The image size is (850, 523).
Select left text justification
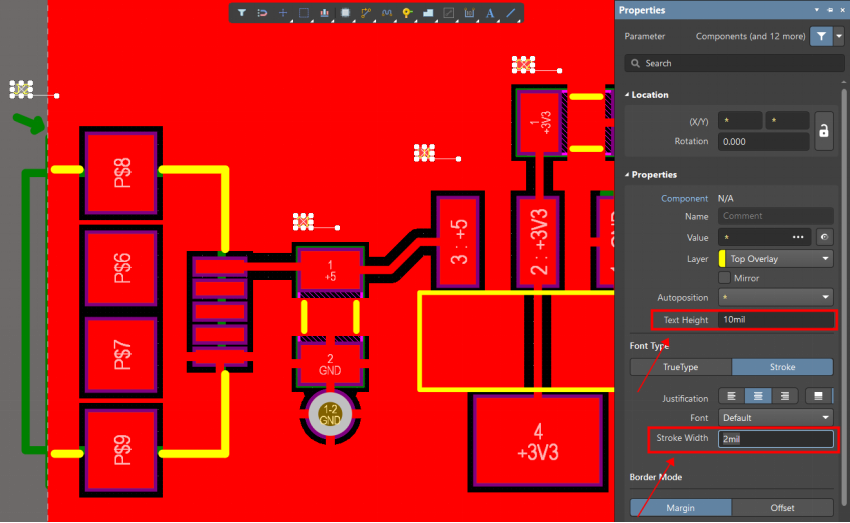click(732, 396)
